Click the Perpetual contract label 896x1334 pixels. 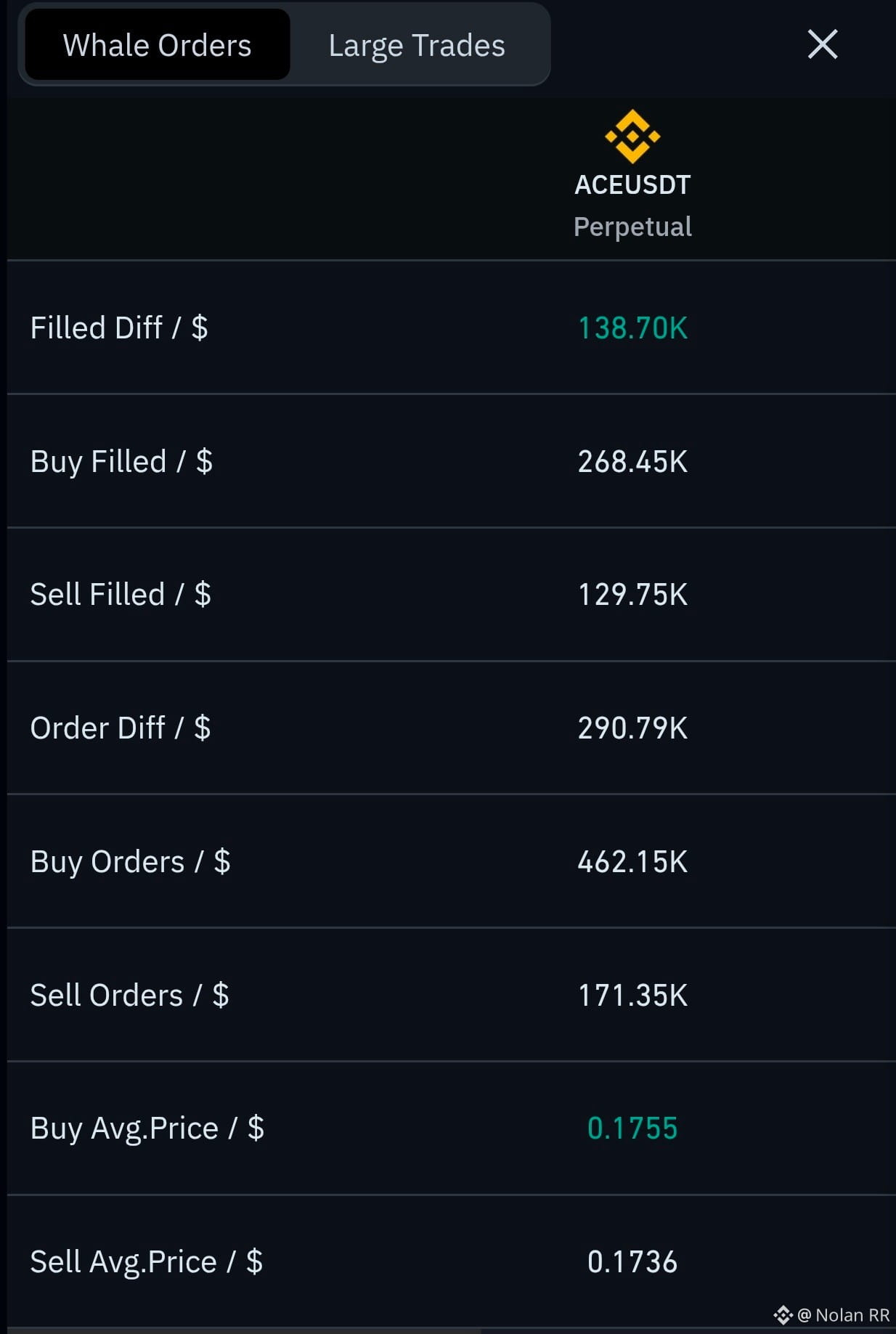pos(632,227)
